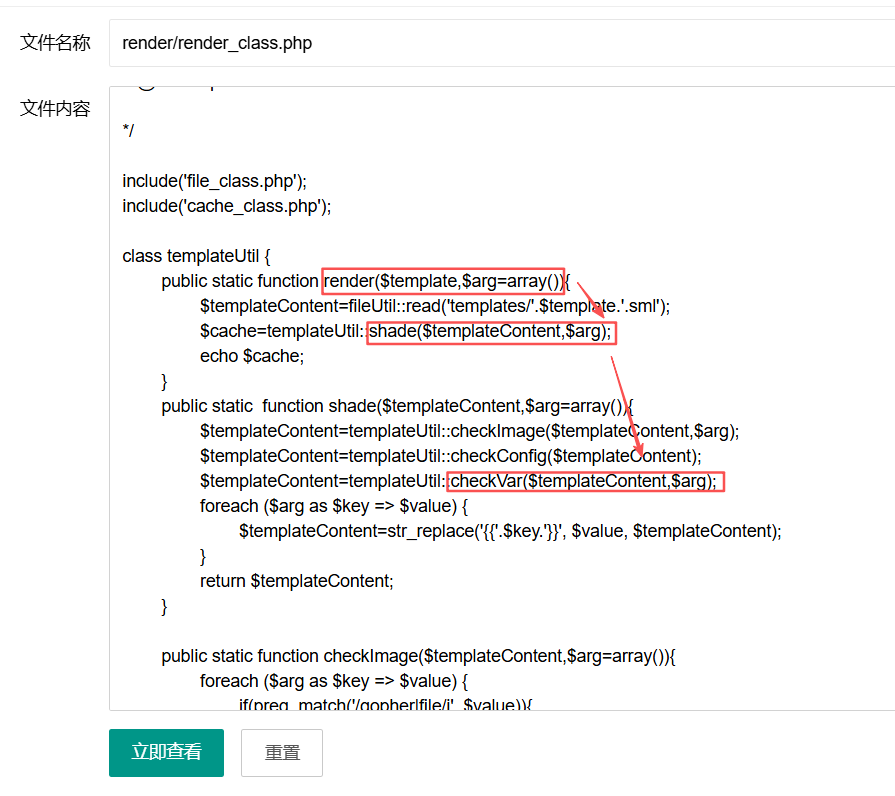The image size is (895, 796).
Task: Place cursor on include('file_class.php') line
Action: [214, 181]
